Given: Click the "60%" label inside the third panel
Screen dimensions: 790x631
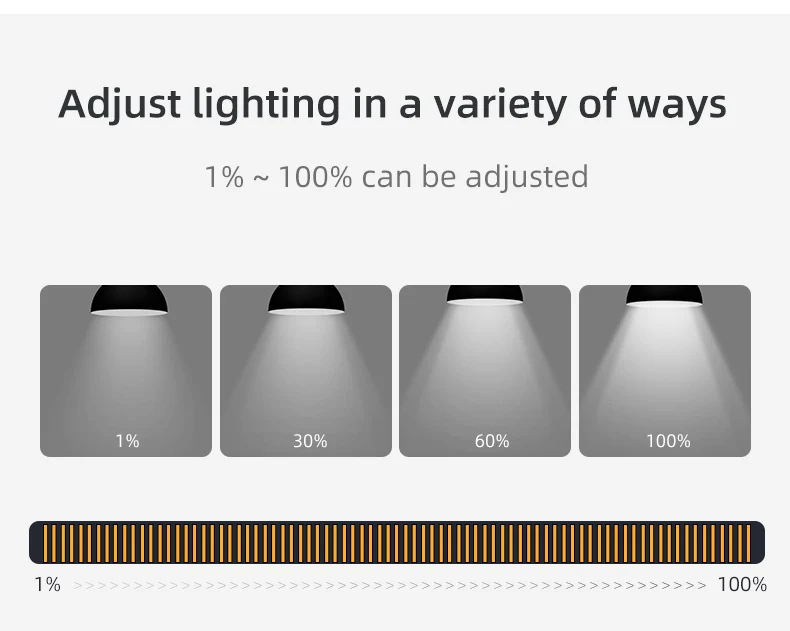Looking at the screenshot, I should pos(492,441).
